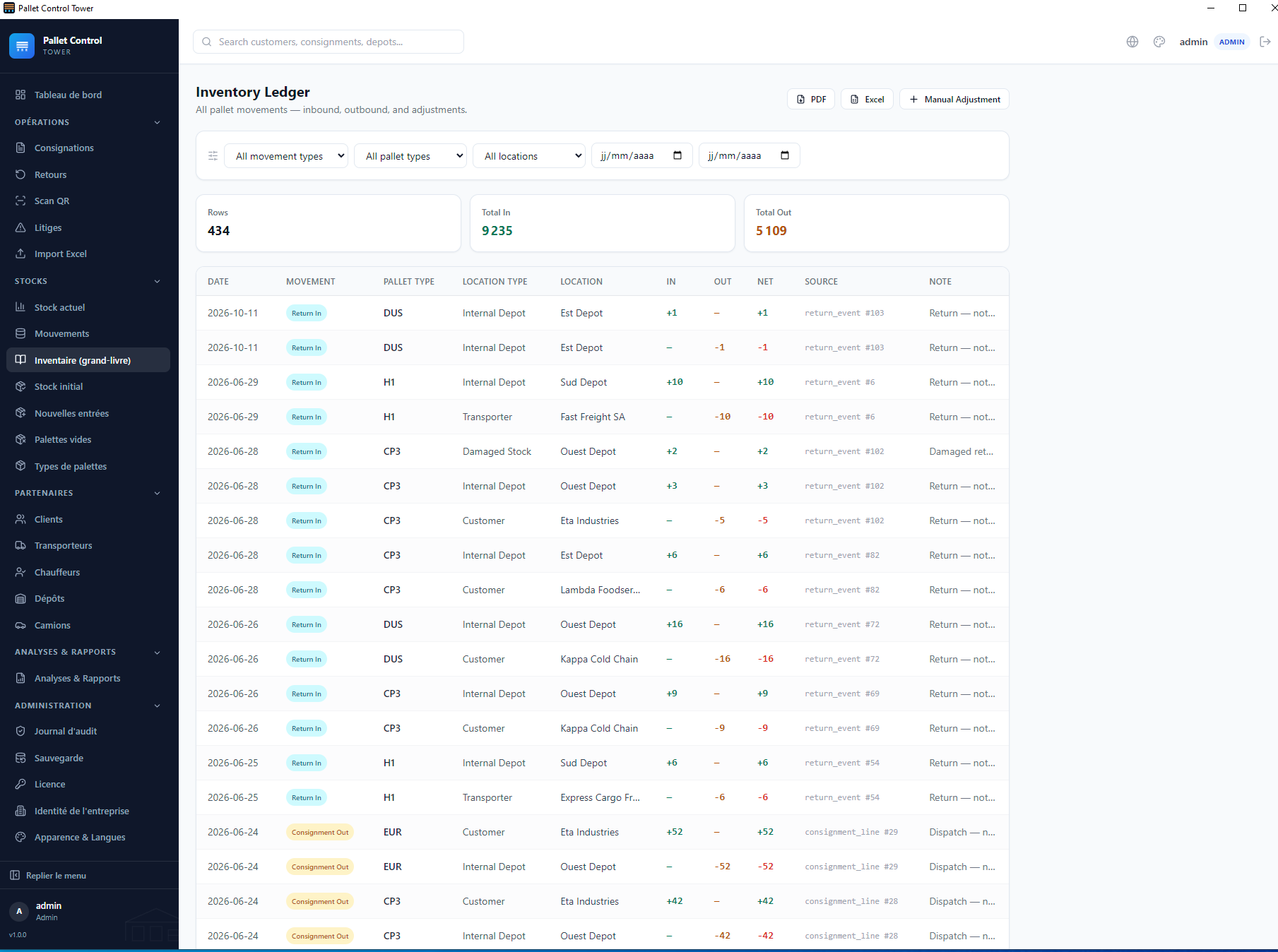
Task: Click the logout arrow icon
Action: click(x=1265, y=42)
